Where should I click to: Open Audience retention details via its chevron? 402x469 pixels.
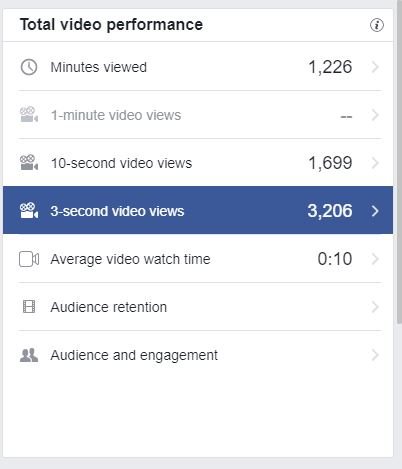coord(375,307)
